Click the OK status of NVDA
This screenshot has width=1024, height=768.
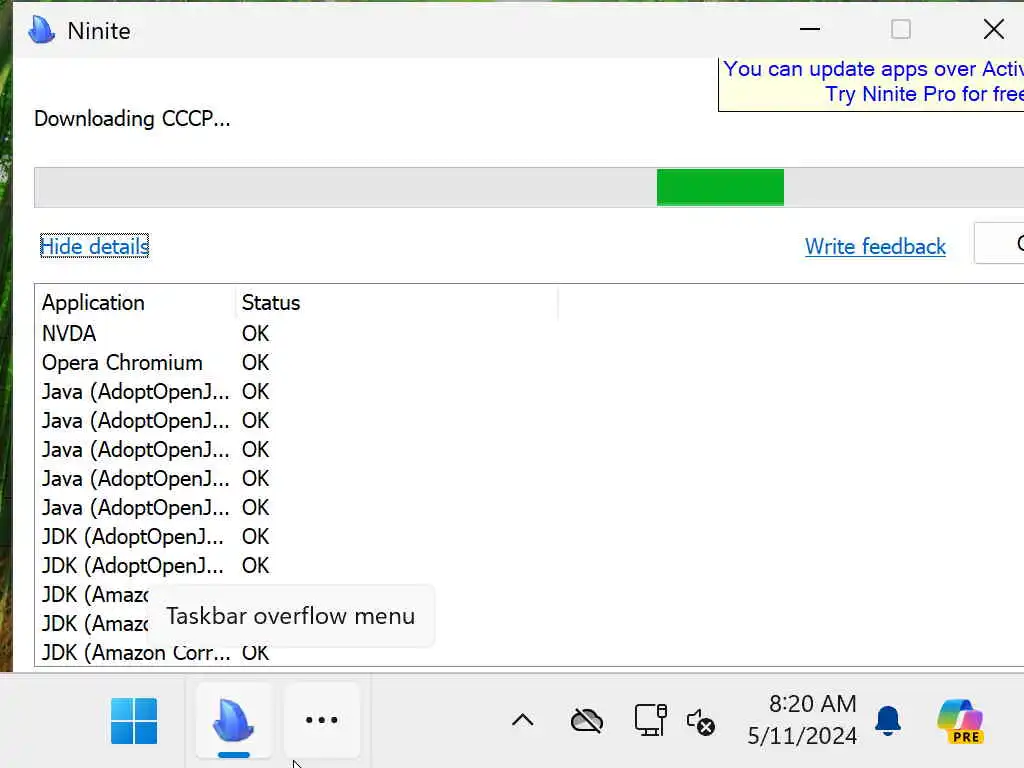click(255, 334)
